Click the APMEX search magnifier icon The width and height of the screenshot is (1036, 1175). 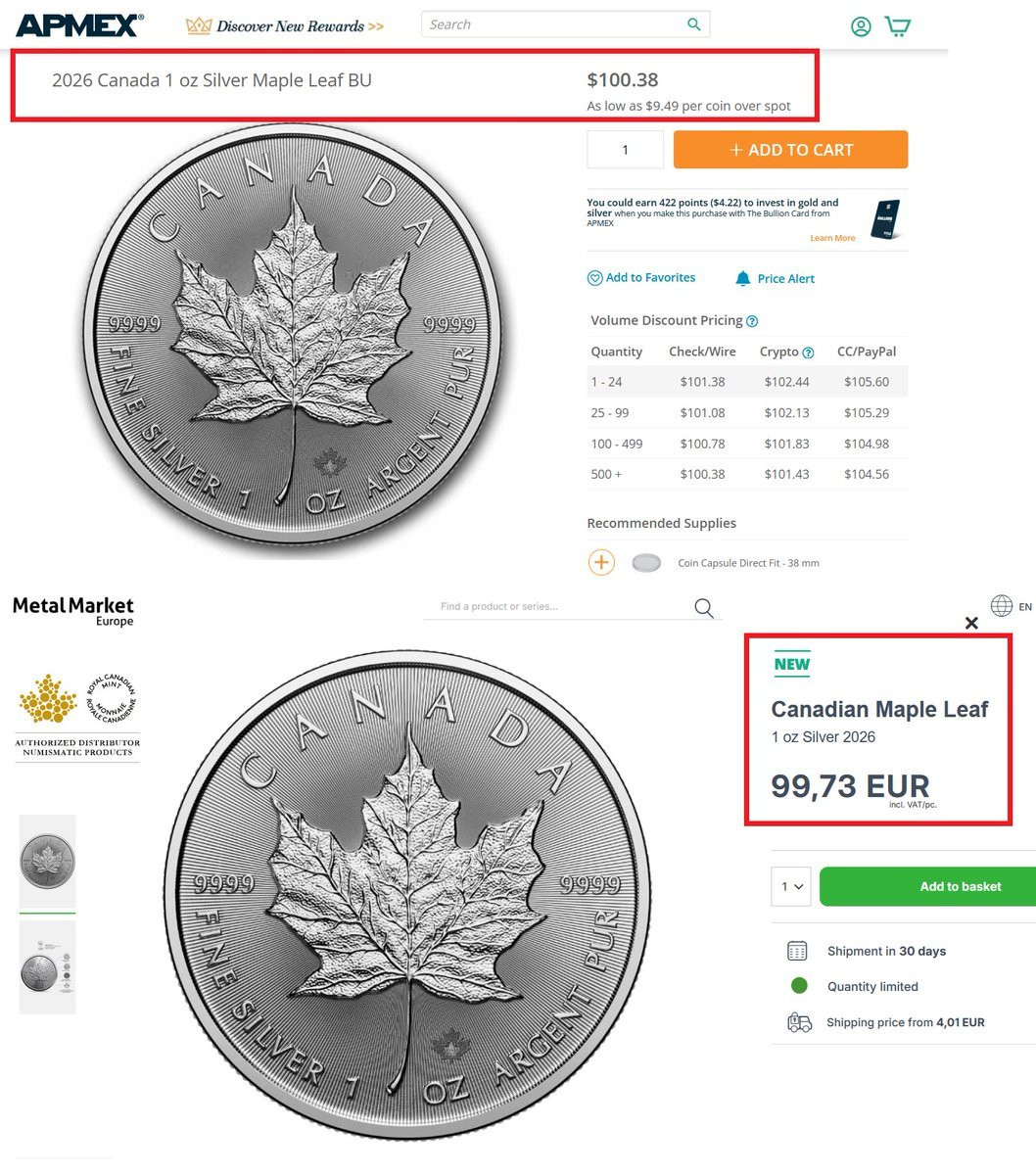point(693,24)
